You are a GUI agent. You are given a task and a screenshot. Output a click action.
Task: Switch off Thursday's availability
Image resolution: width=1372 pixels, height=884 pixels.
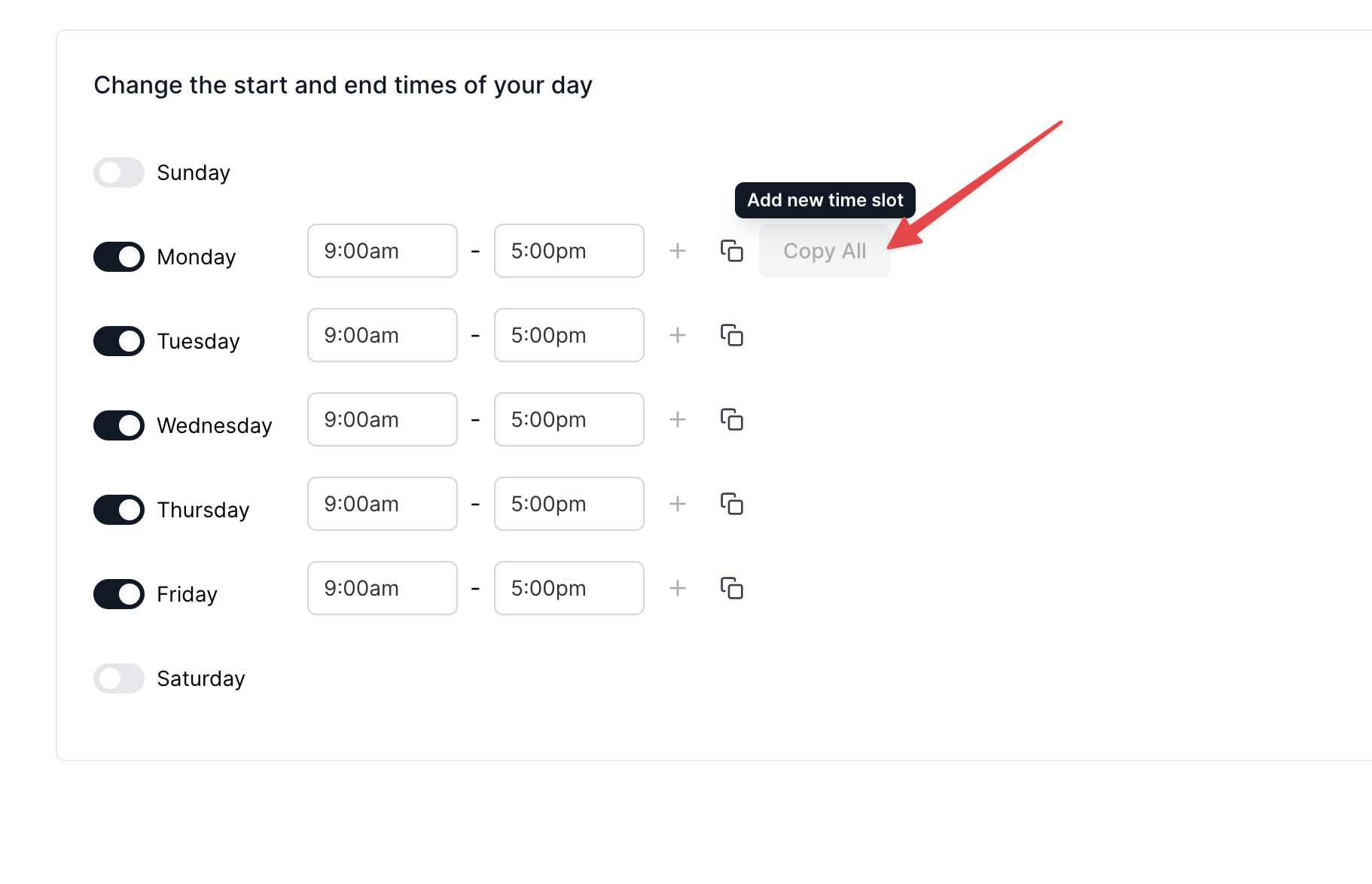pyautogui.click(x=118, y=510)
